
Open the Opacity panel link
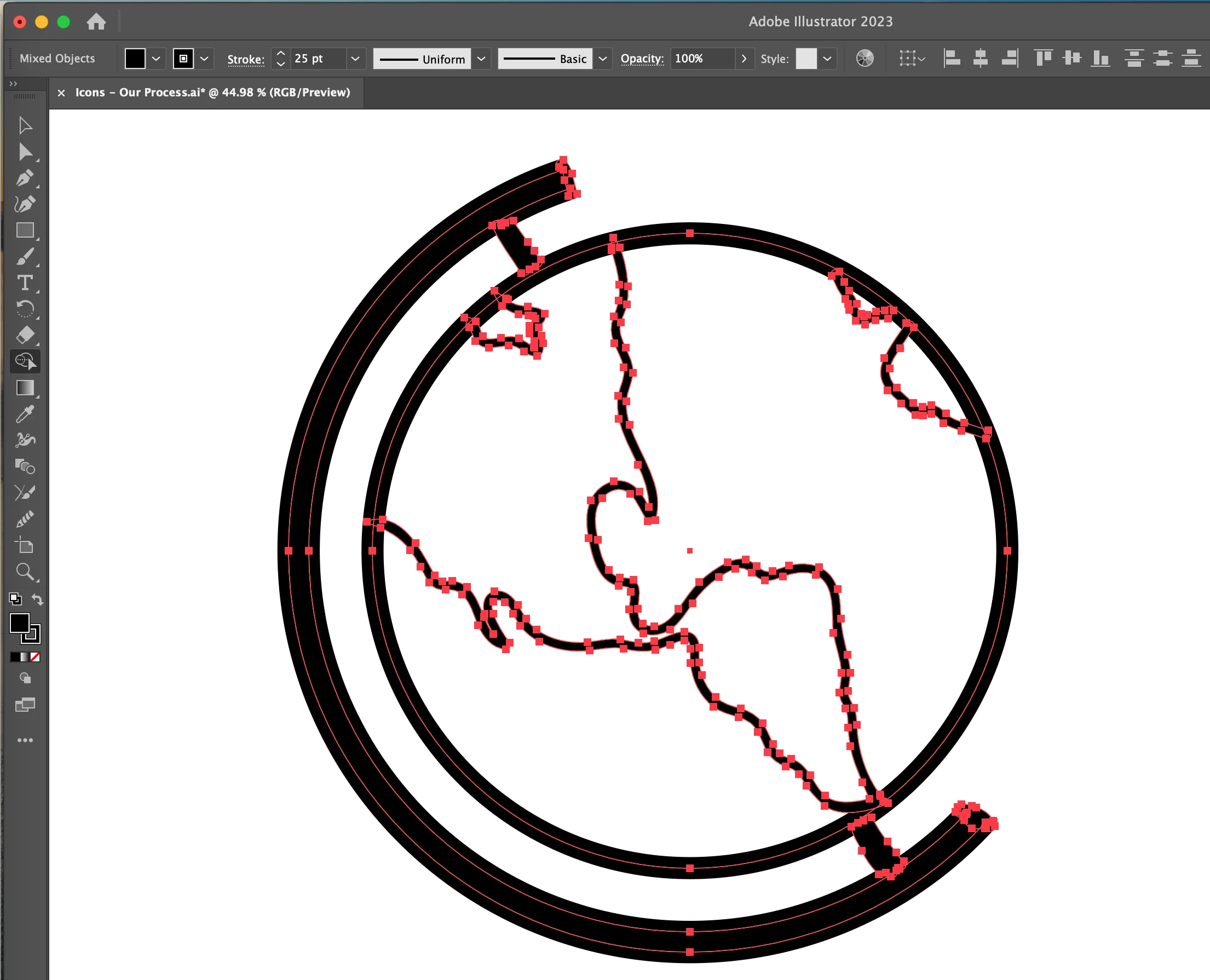(642, 59)
